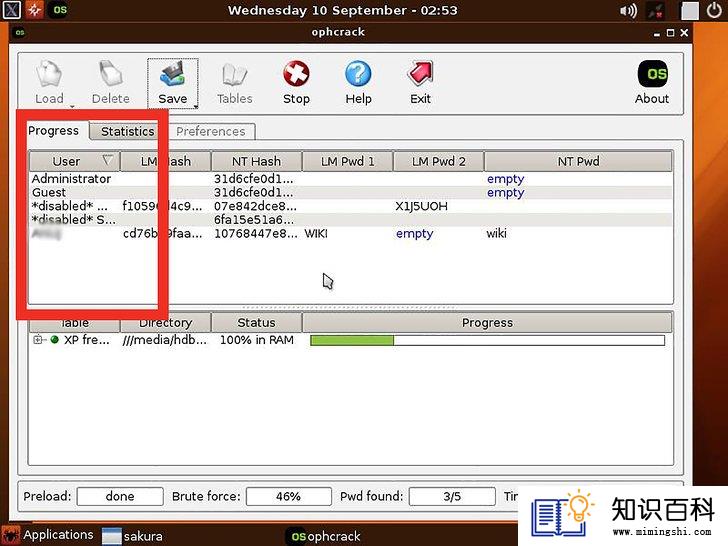Select the WIKI LM Pwd 1 cell
The height and width of the screenshot is (546, 728).
(316, 233)
